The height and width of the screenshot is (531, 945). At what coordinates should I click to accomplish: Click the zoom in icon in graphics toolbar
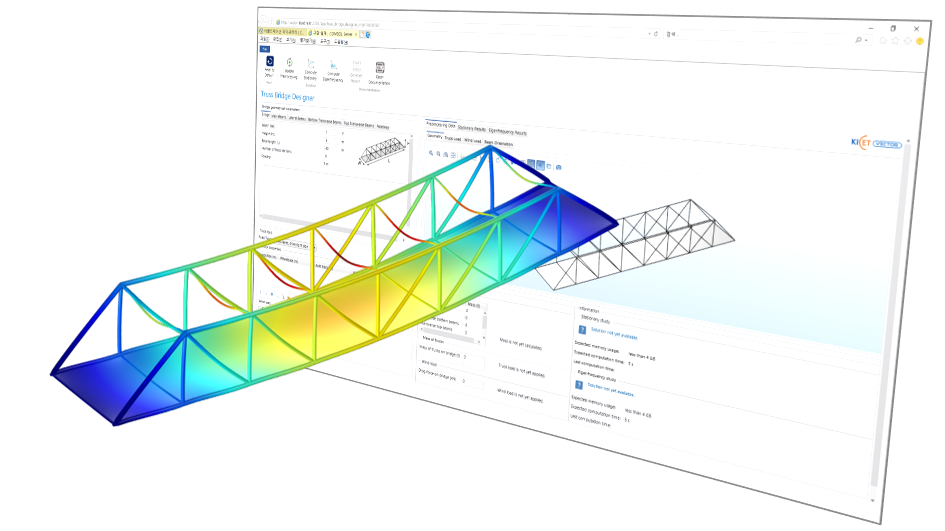pos(432,154)
